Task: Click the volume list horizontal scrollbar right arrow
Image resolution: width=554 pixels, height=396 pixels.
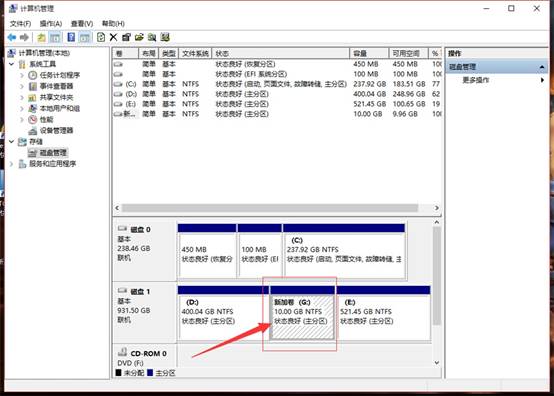Action: [x=437, y=208]
